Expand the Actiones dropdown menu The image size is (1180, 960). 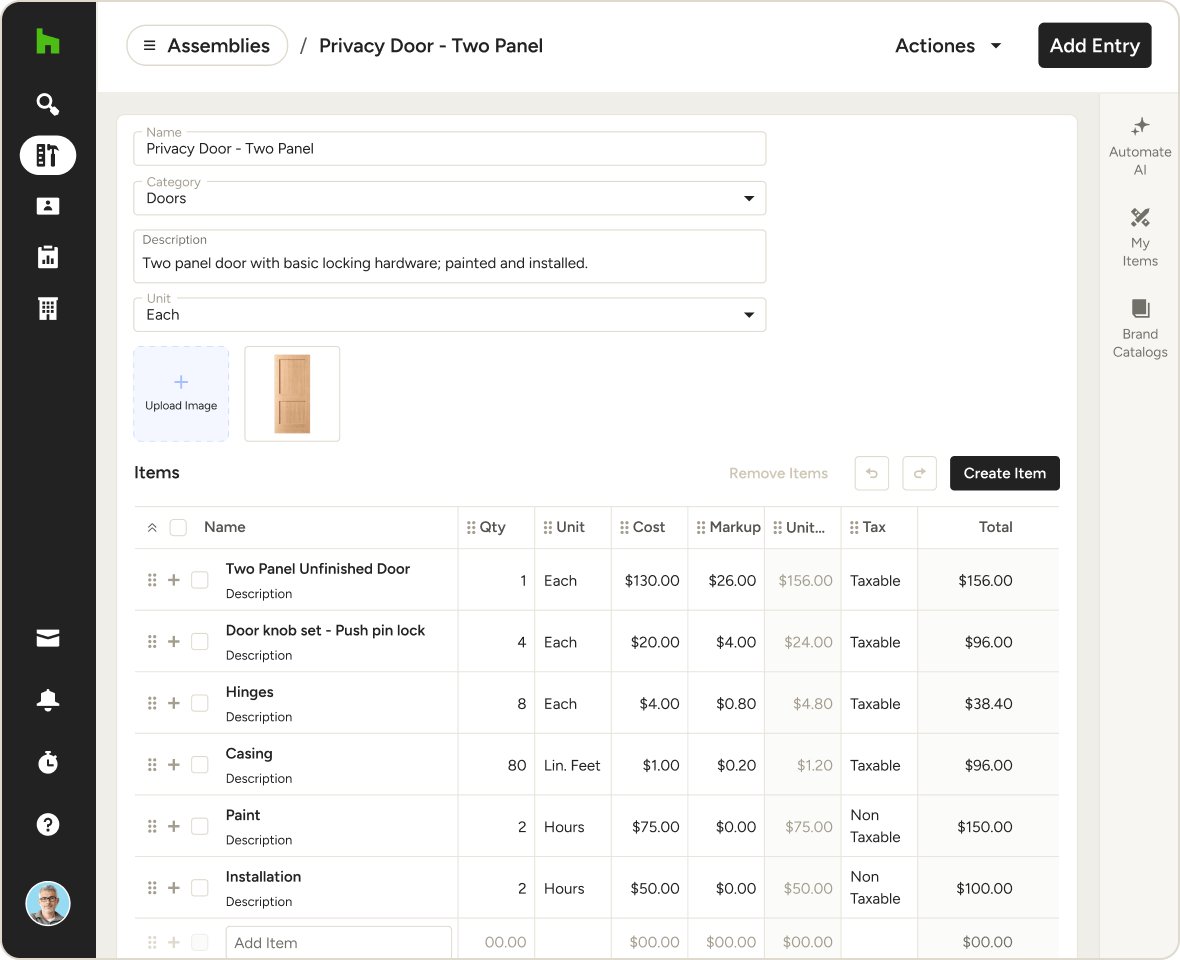tap(948, 46)
